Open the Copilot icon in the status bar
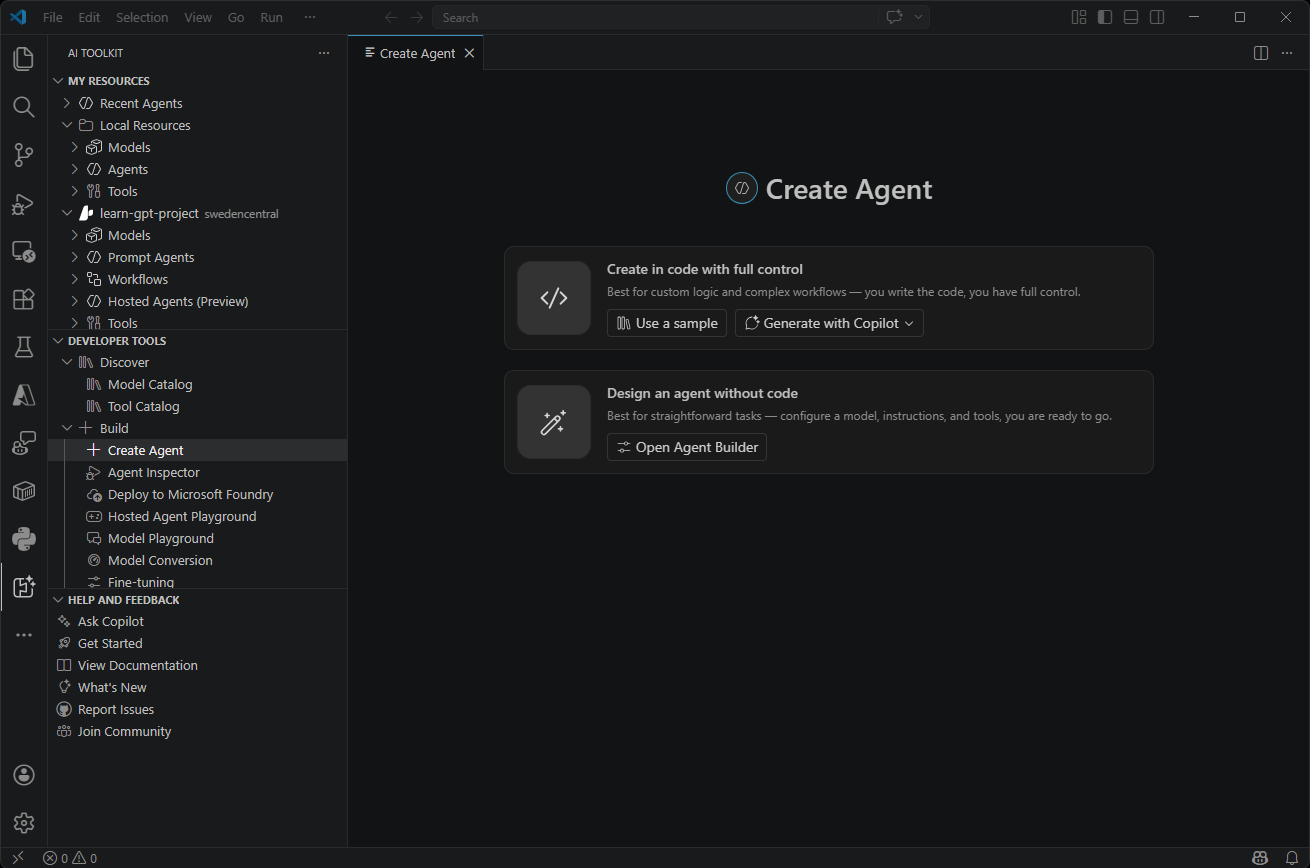Screen dimensions: 1310x868 pos(1260,858)
